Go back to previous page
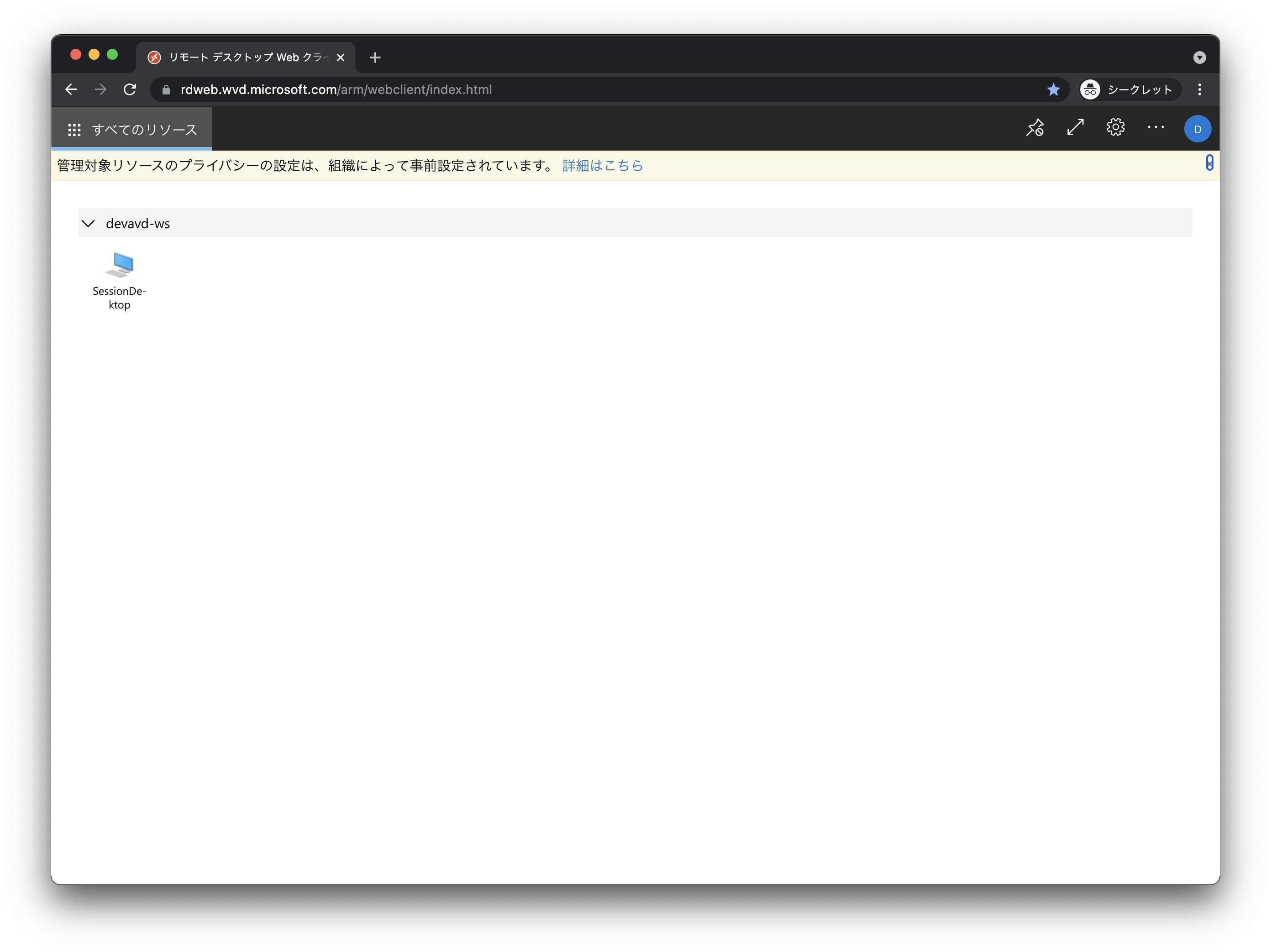 [71, 89]
